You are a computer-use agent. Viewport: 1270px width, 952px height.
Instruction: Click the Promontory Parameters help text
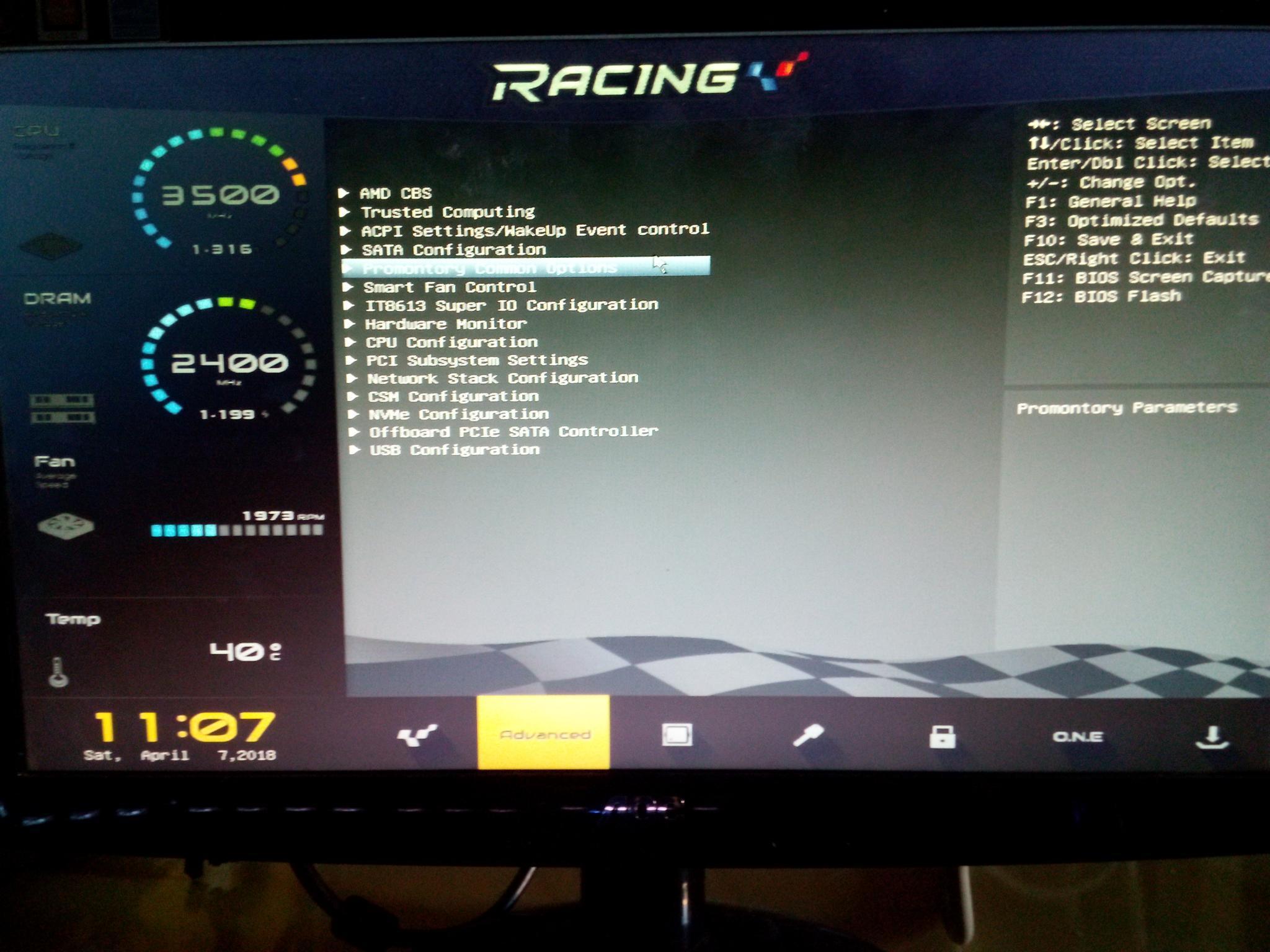1127,408
